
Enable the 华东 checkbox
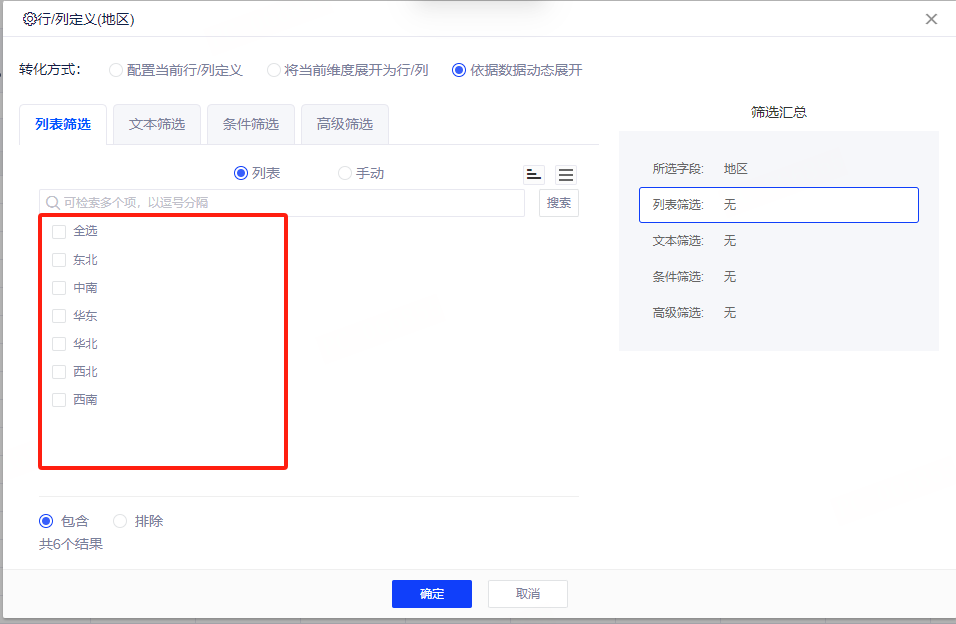(x=59, y=316)
